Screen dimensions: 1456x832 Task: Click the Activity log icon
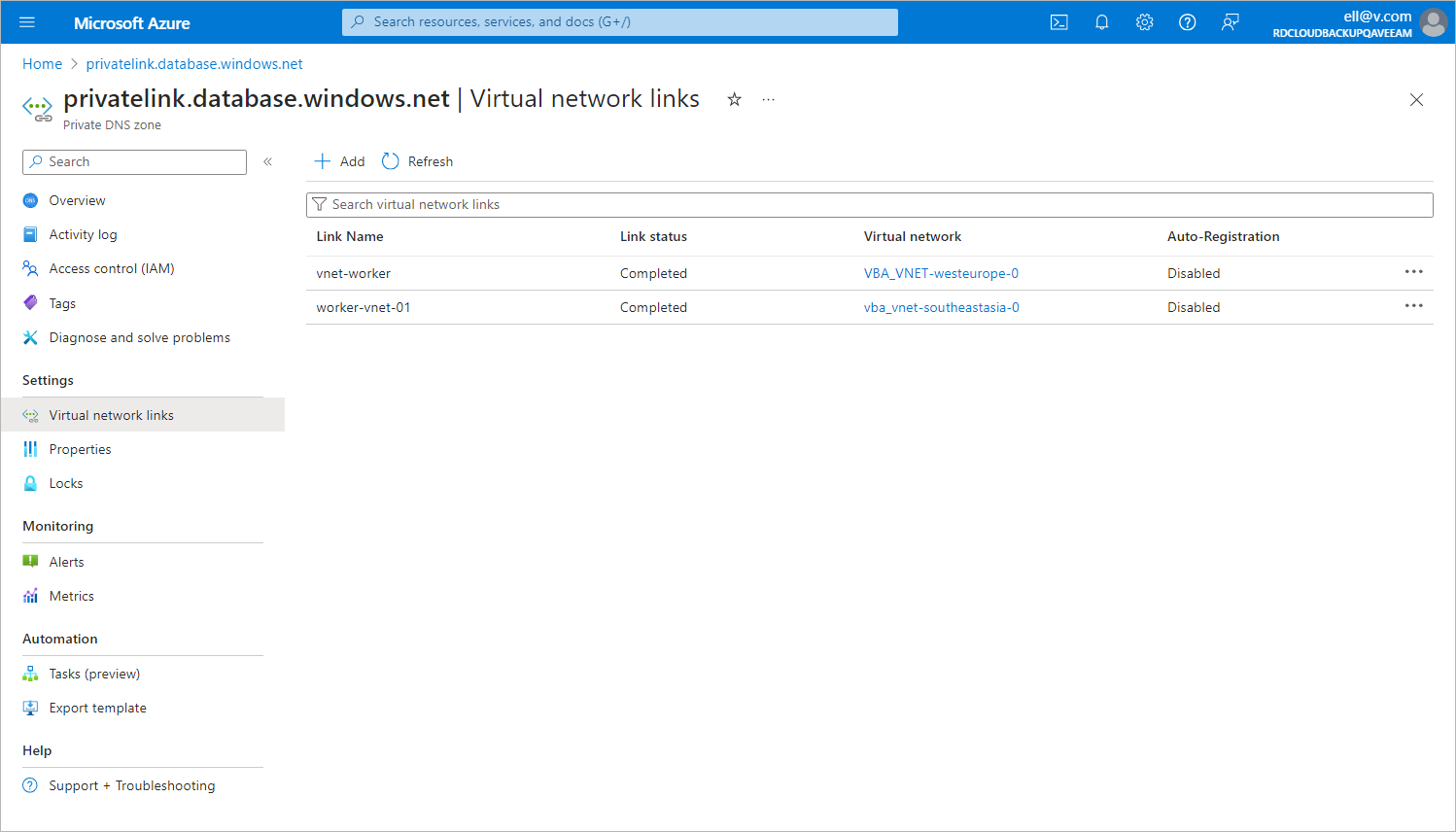click(x=30, y=234)
